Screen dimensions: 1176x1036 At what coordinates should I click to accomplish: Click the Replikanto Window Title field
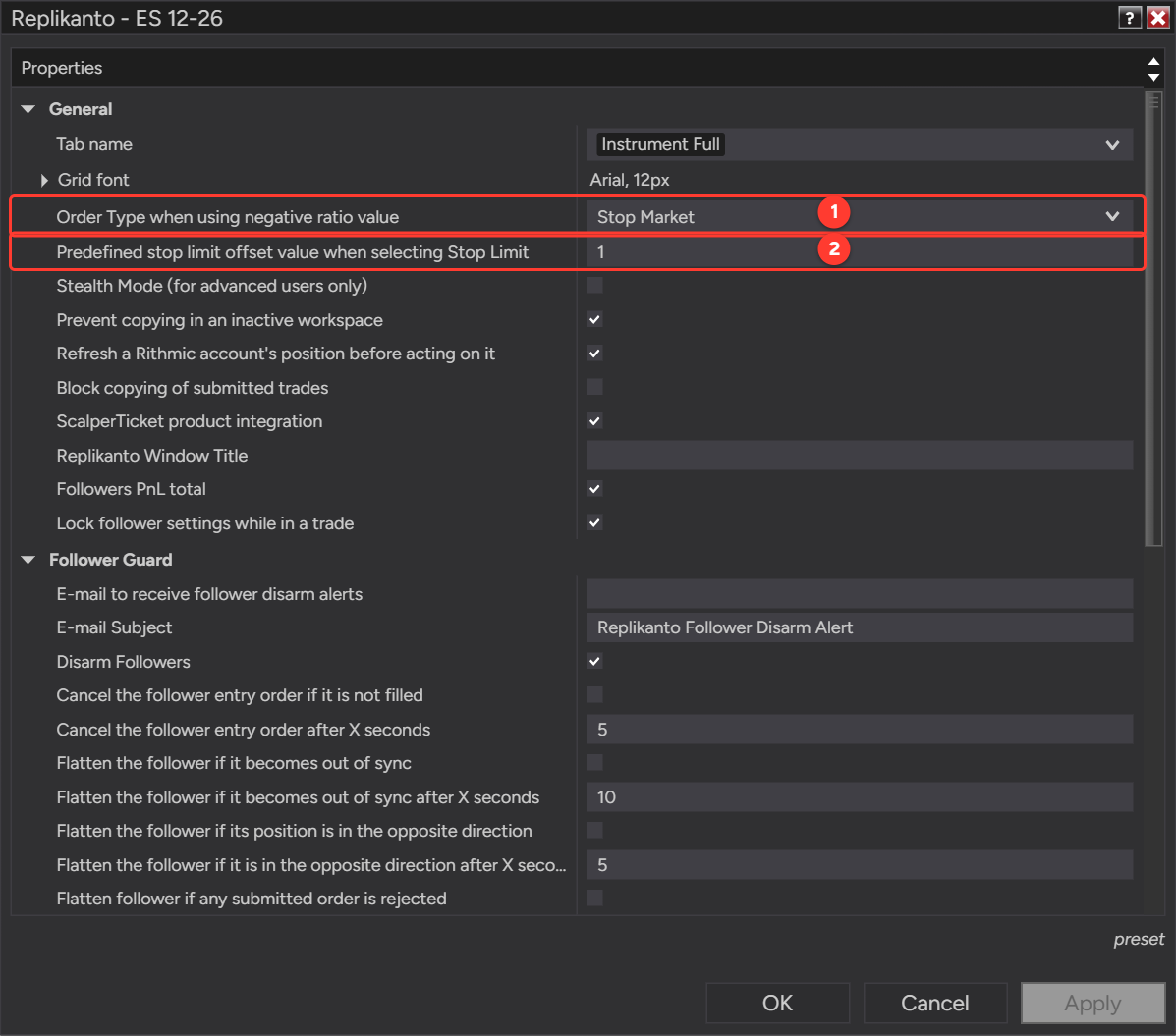coord(860,455)
